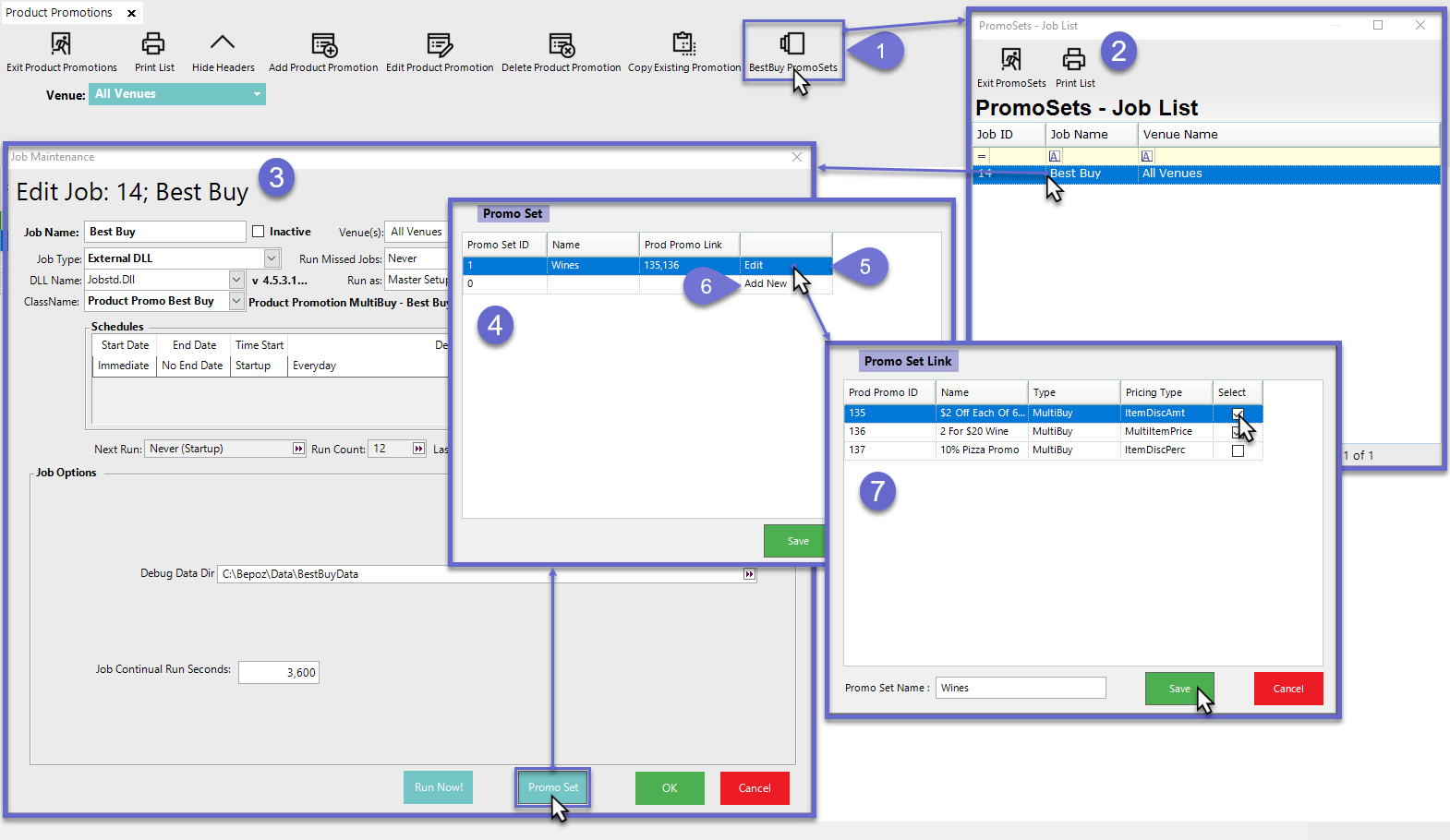The height and width of the screenshot is (840, 1450).
Task: Expand the ClassName Product Promo Best Buy dropdown
Action: (x=236, y=301)
